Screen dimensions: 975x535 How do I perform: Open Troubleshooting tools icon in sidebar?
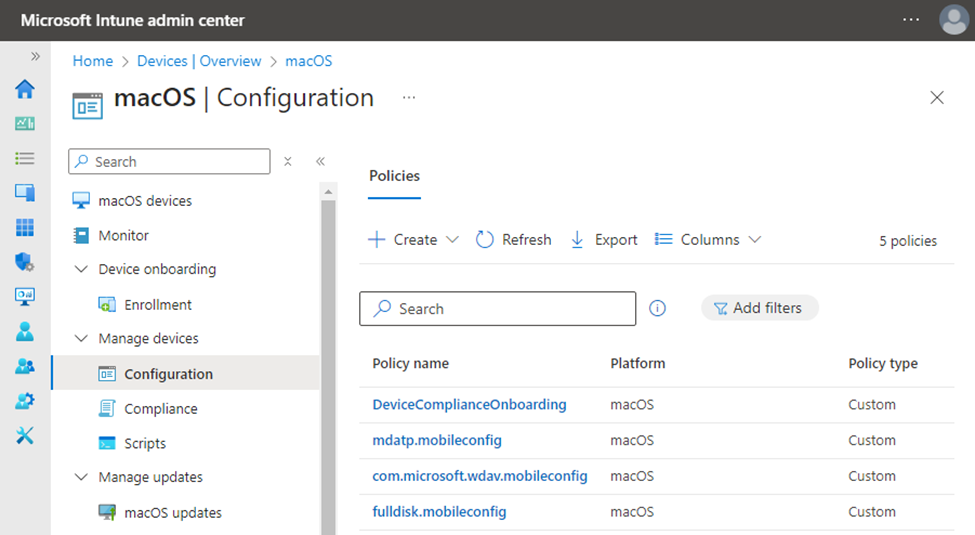point(25,435)
